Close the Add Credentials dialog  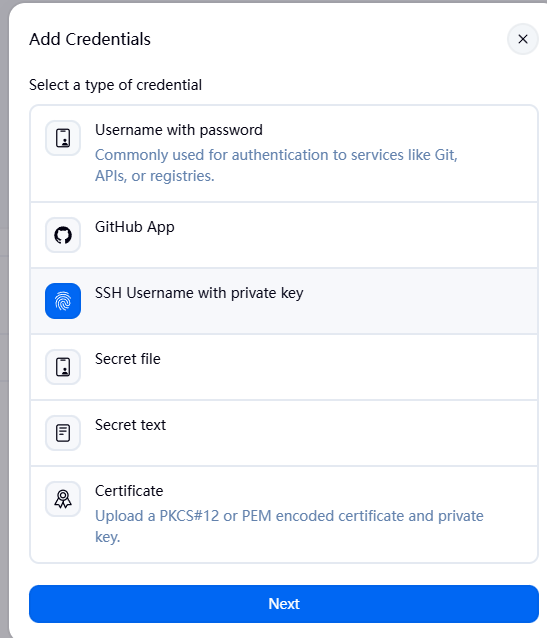click(x=523, y=39)
